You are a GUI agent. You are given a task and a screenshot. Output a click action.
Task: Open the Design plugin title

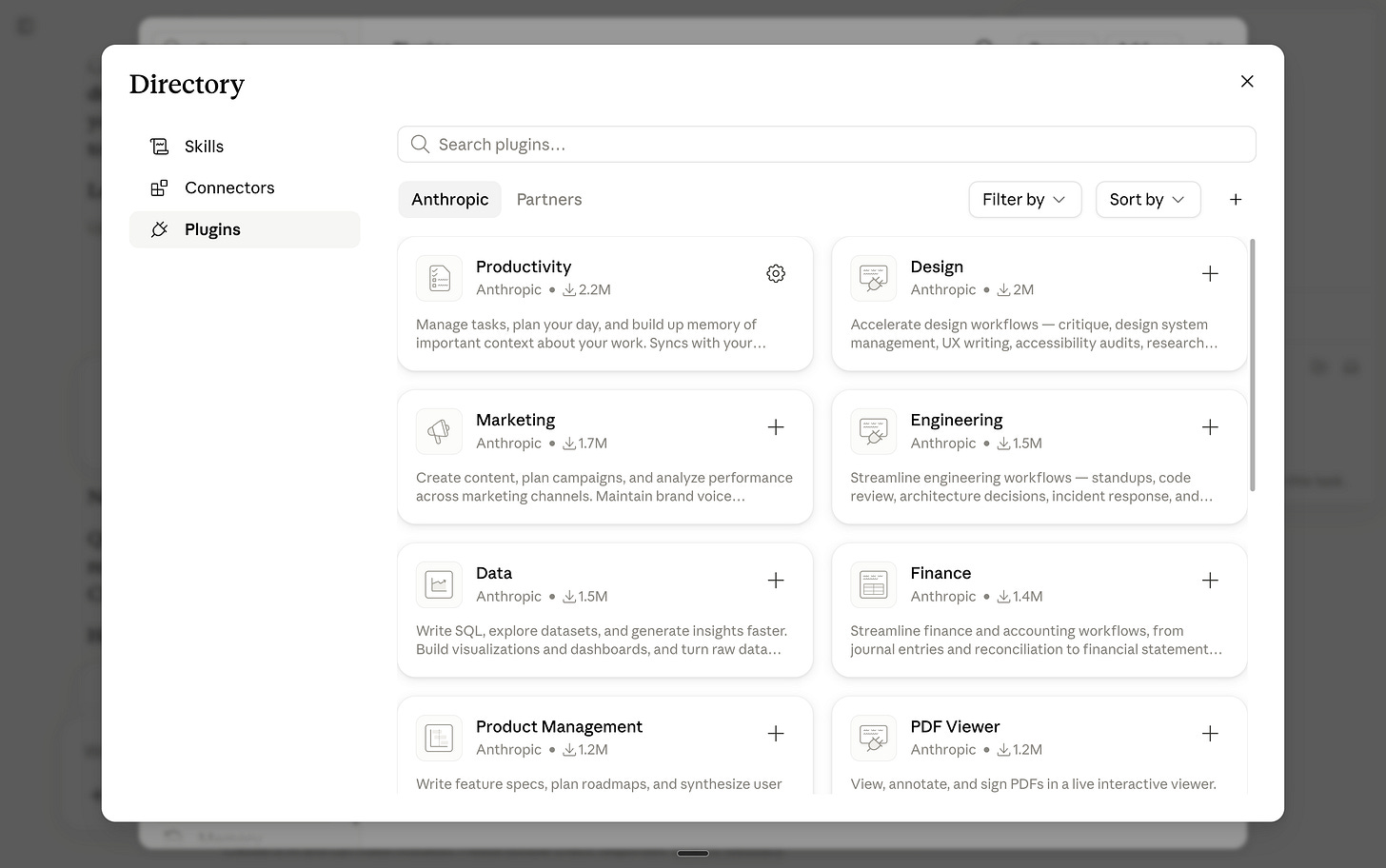[937, 267]
